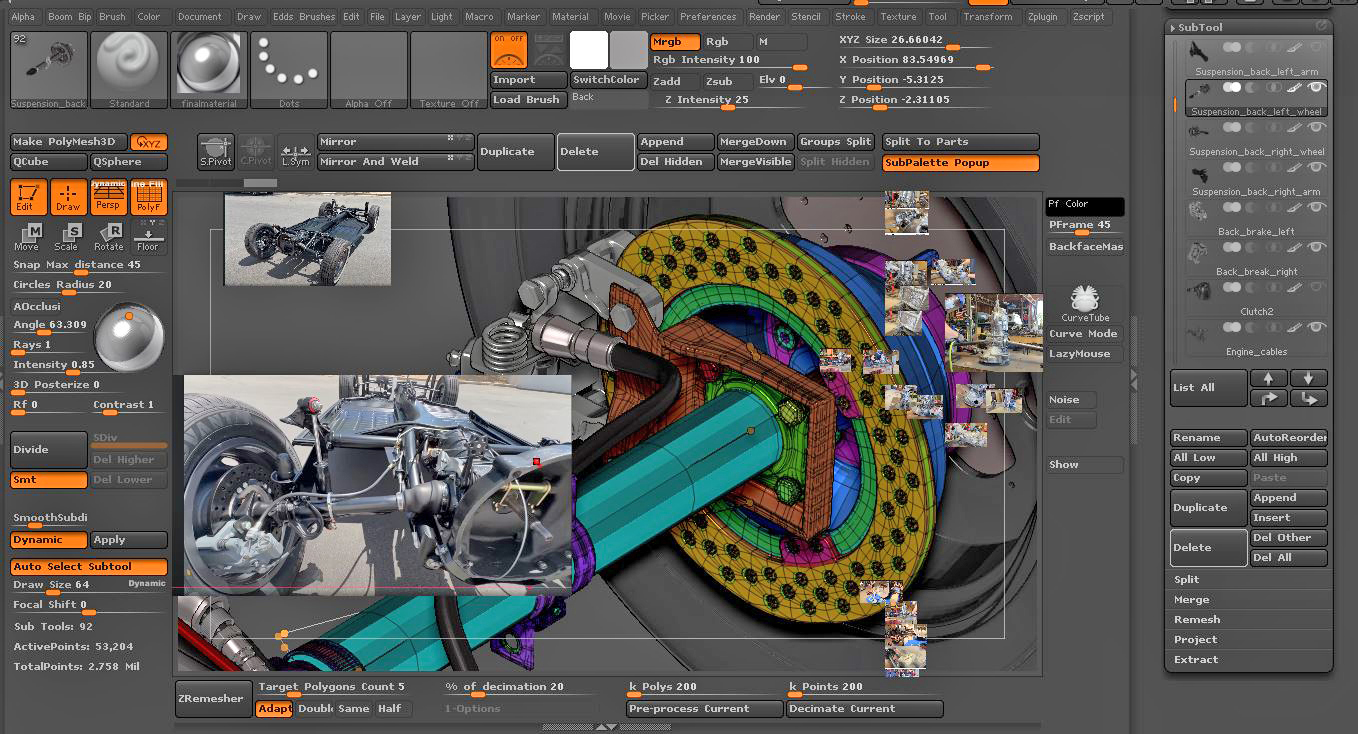Toggle PolyF polyframe display
This screenshot has height=734, width=1358.
coord(148,197)
